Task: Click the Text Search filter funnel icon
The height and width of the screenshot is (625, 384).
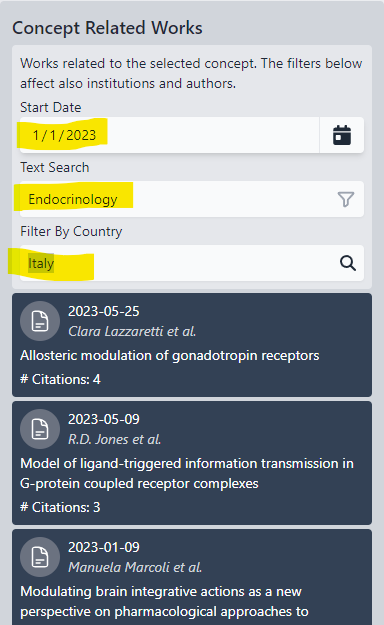Action: [346, 199]
